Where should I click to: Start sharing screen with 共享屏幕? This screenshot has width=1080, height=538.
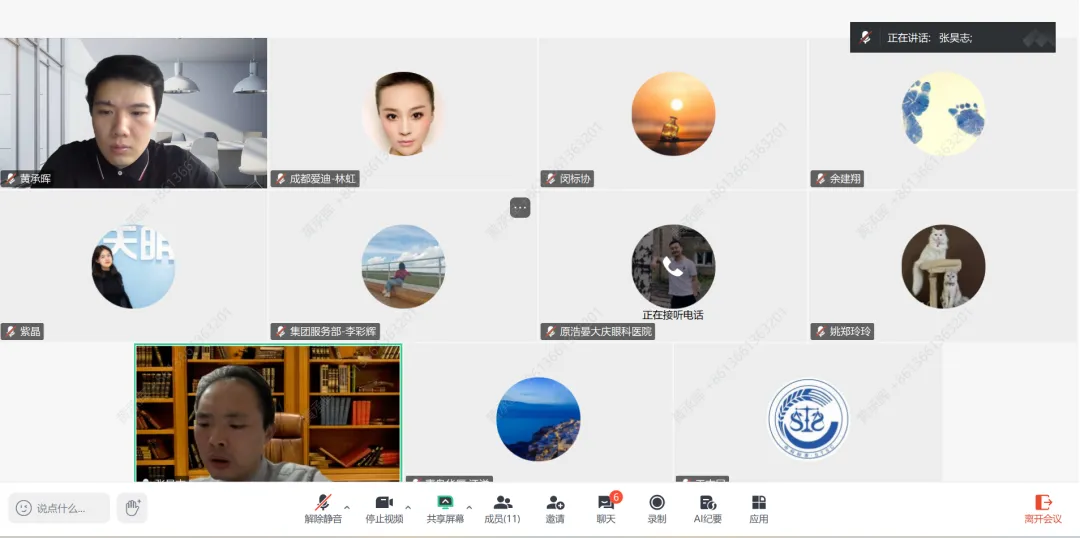(445, 508)
